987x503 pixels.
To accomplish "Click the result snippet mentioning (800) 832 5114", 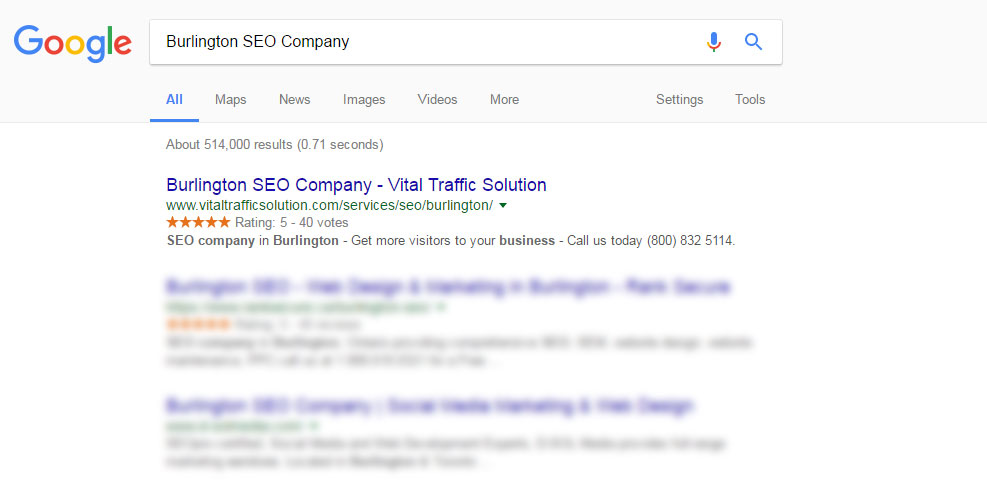I will [x=451, y=240].
